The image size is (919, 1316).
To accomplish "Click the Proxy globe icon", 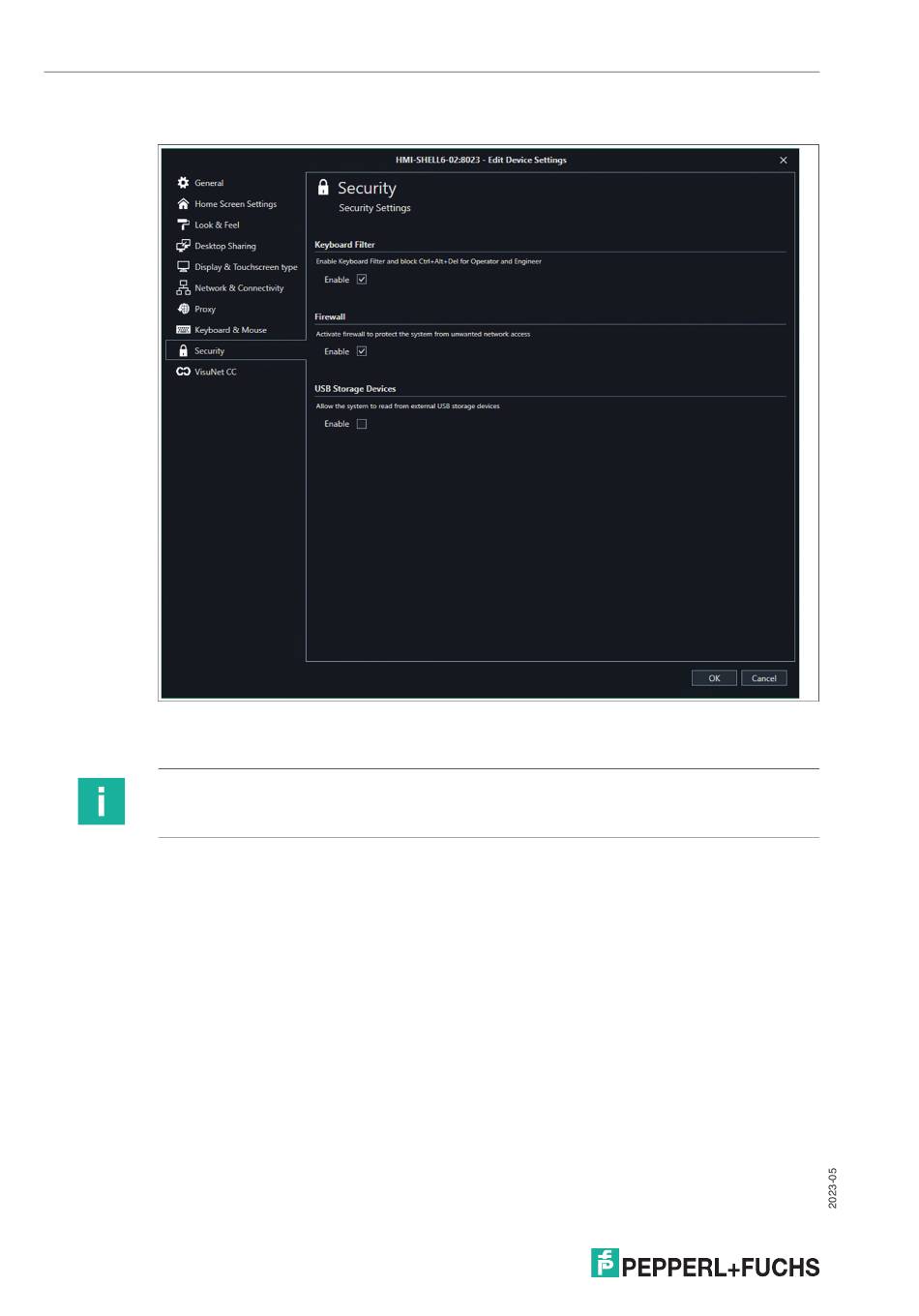I will point(183,309).
